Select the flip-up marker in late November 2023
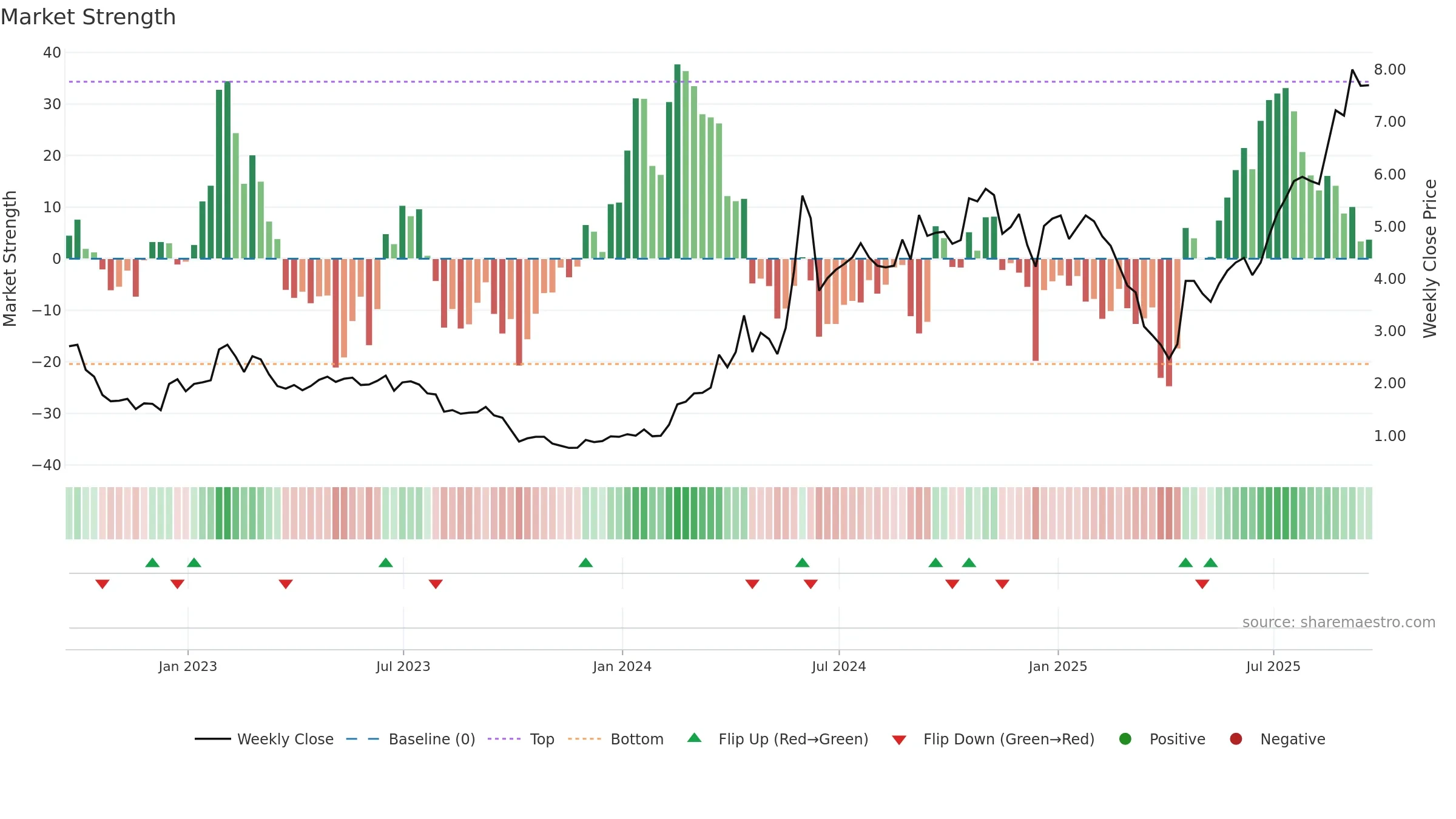Viewport: 1456px width, 819px height. point(585,562)
